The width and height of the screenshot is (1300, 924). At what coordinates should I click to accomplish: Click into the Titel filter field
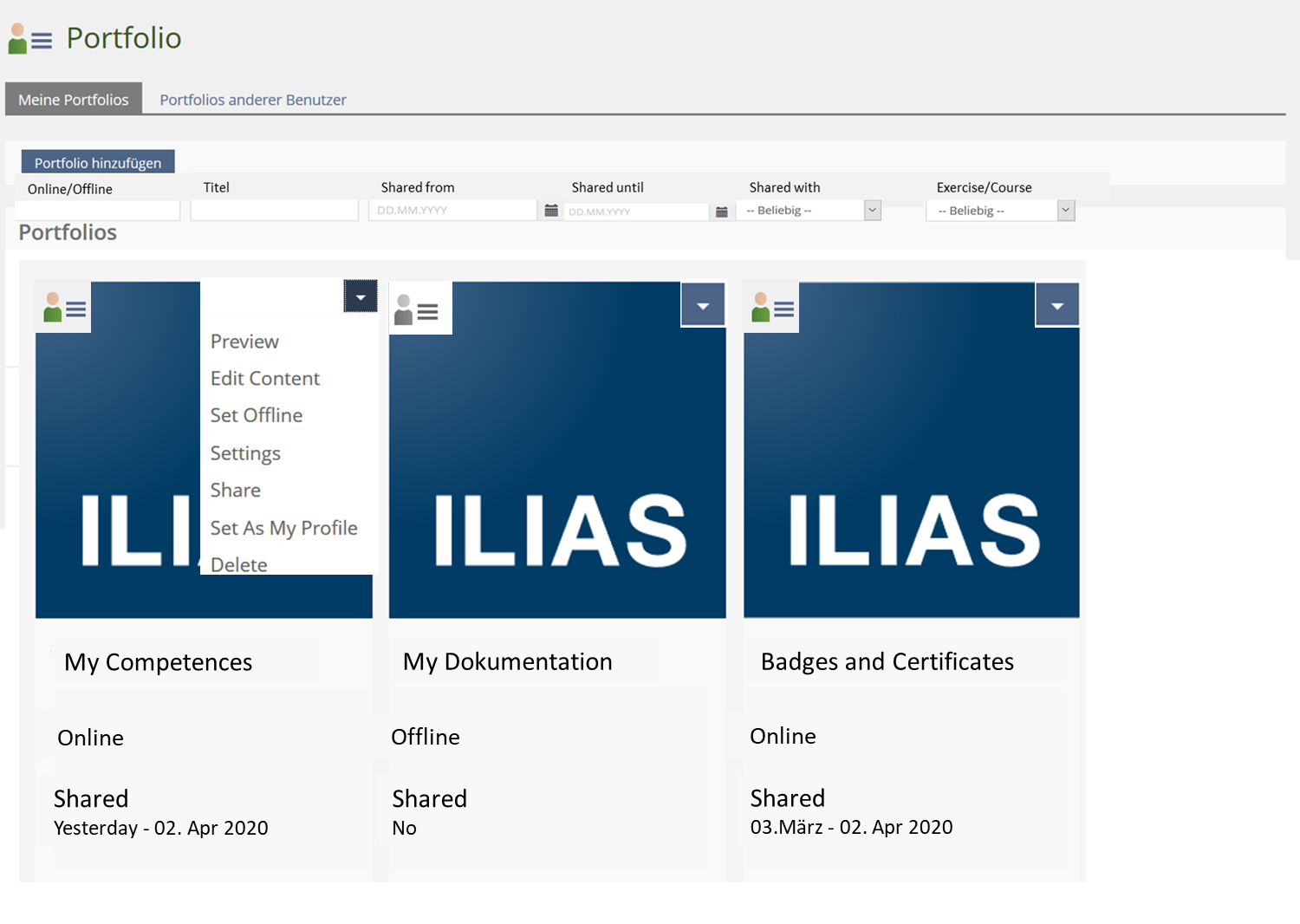pyautogui.click(x=274, y=211)
